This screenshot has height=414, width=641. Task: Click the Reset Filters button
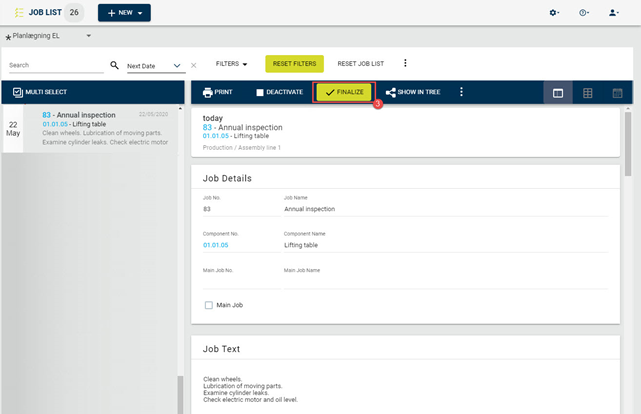click(x=294, y=64)
